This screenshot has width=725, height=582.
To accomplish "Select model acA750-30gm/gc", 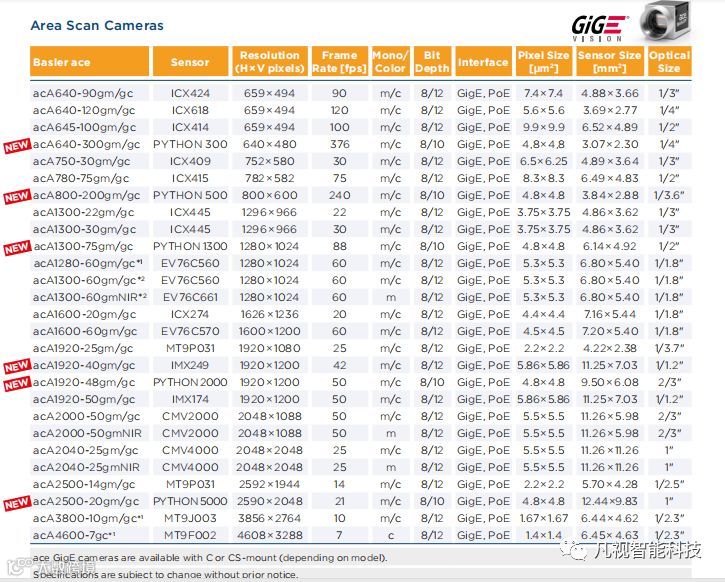I will click(81, 162).
